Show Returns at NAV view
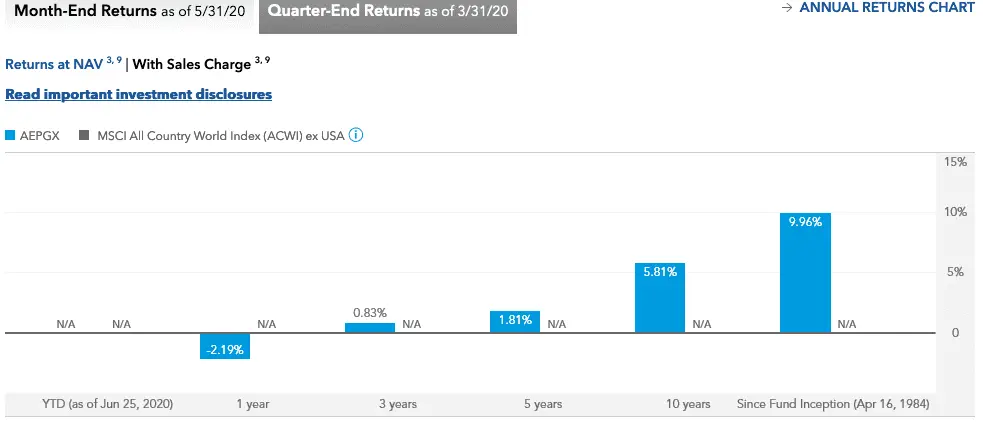 click(x=54, y=65)
